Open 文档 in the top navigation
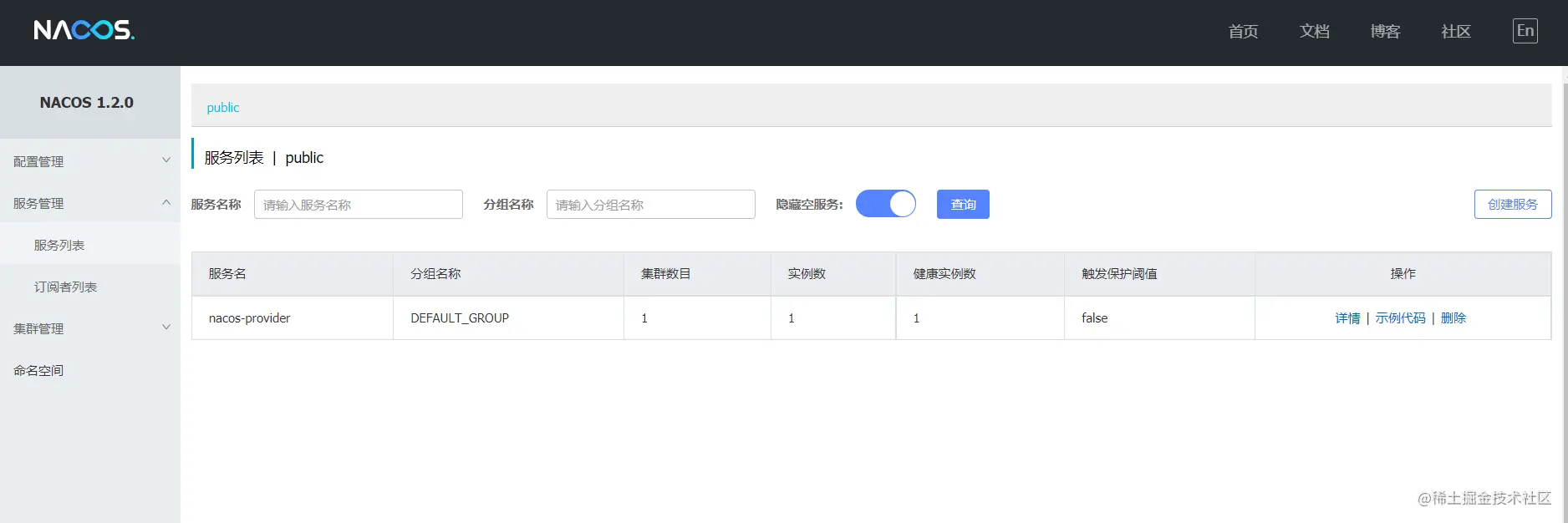 pyautogui.click(x=1314, y=31)
